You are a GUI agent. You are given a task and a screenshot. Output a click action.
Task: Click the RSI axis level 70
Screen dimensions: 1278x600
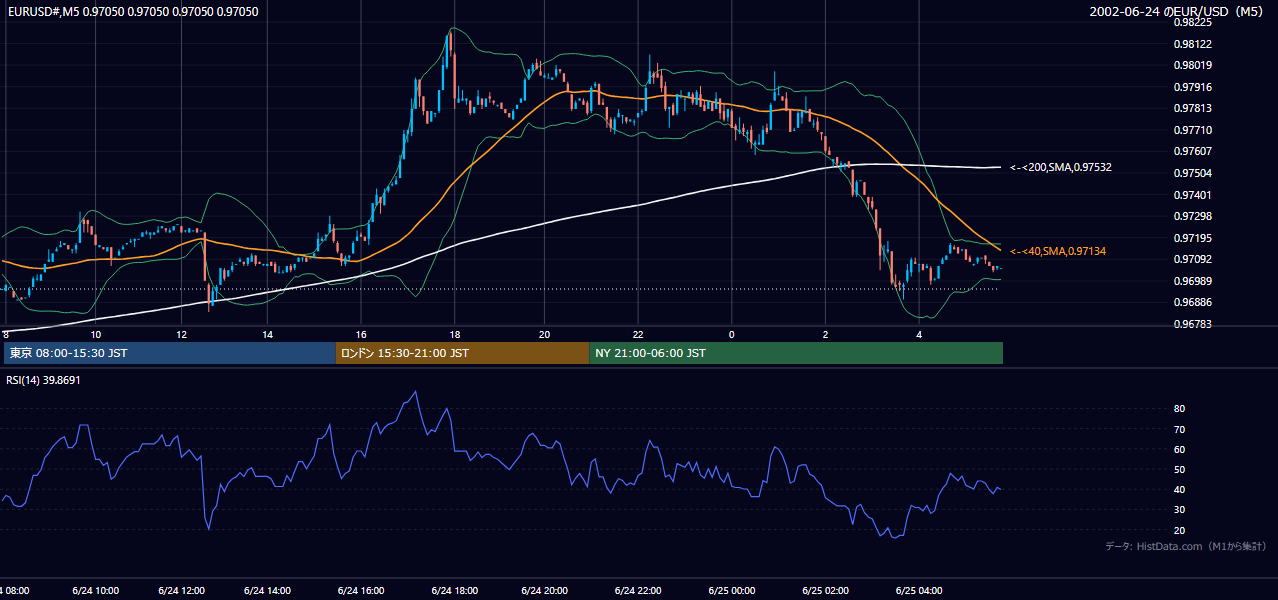1179,429
